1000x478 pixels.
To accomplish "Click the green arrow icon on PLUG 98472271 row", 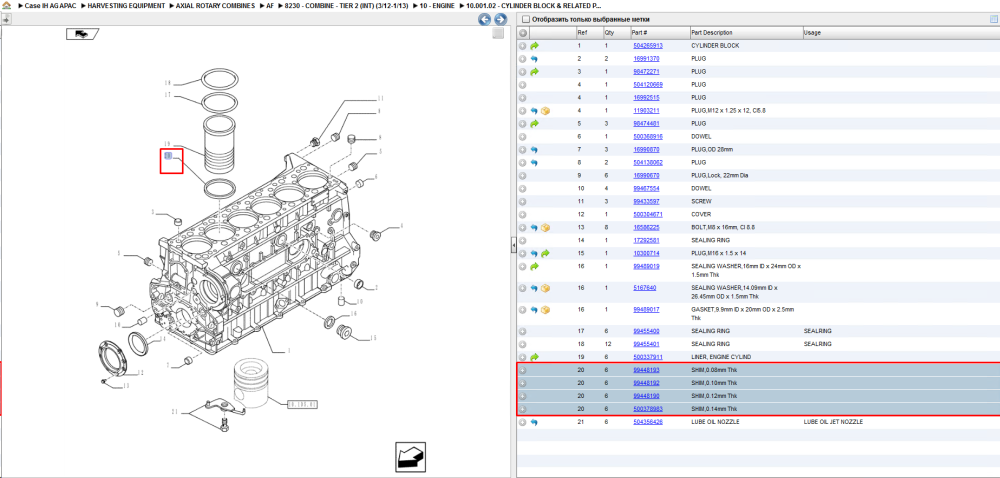I will (534, 71).
